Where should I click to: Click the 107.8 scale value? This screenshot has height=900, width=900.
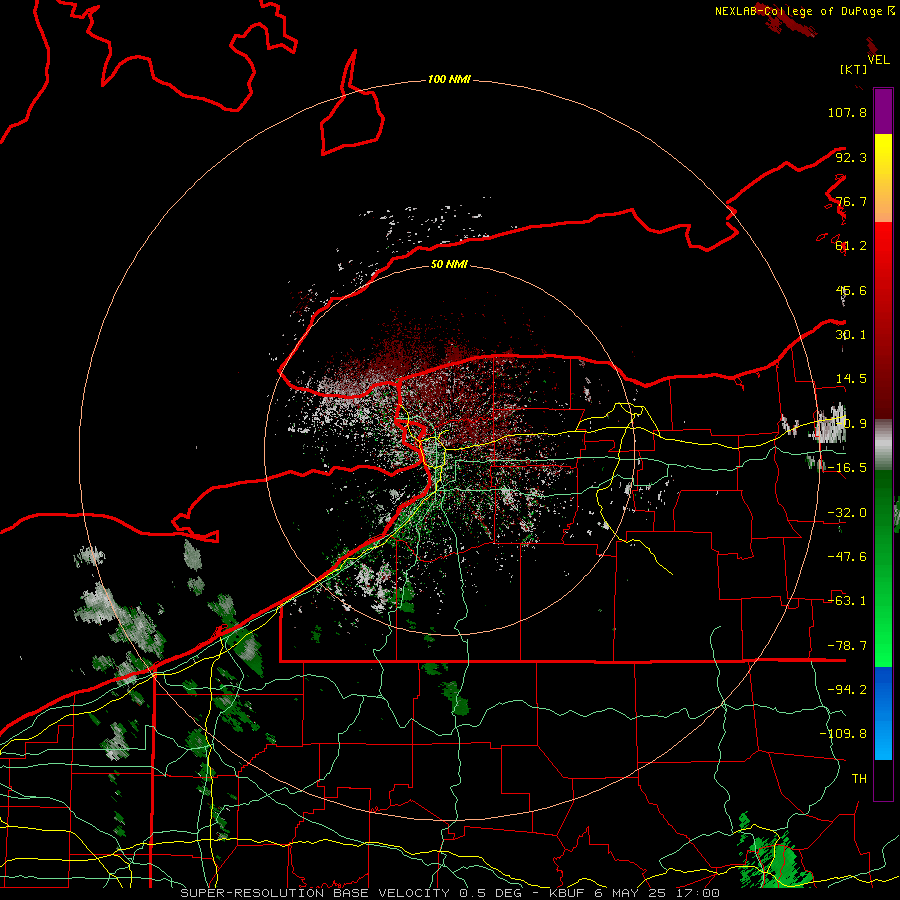coord(847,112)
